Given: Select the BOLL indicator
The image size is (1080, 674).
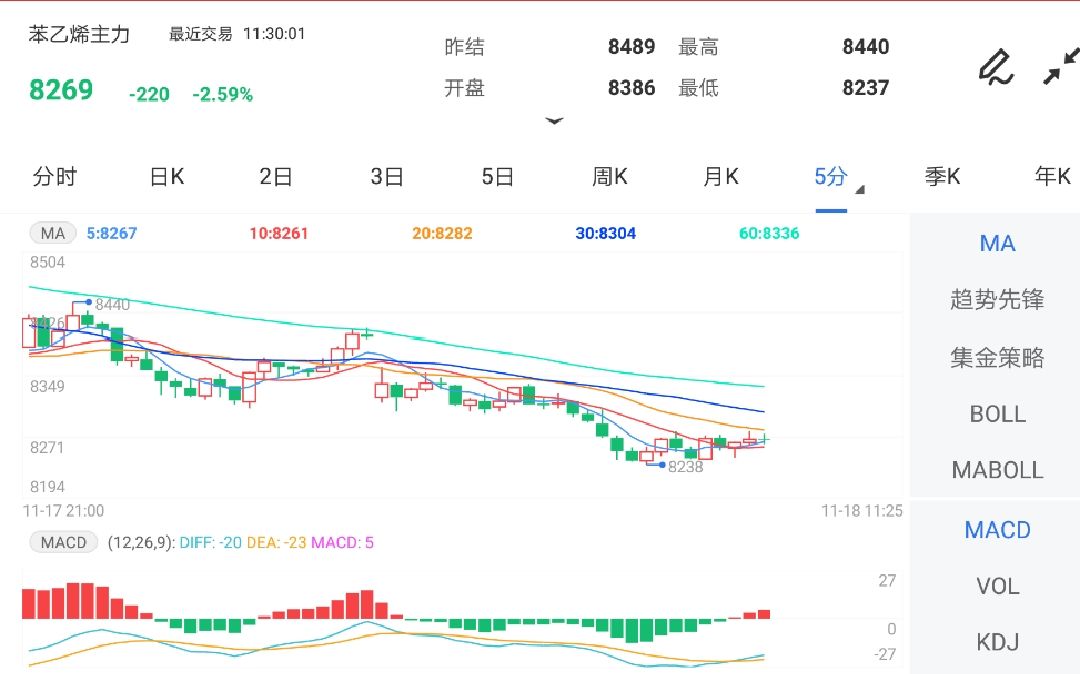Looking at the screenshot, I should pyautogui.click(x=997, y=414).
